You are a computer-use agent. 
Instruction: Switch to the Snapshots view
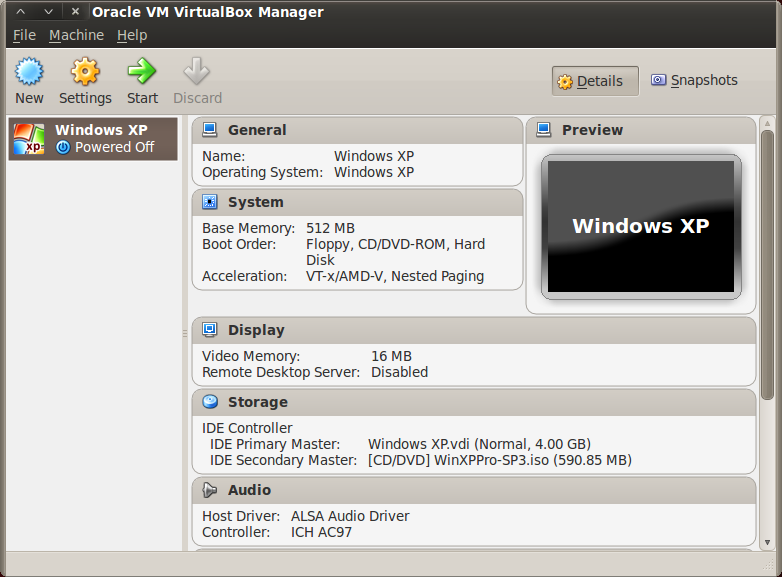click(694, 81)
